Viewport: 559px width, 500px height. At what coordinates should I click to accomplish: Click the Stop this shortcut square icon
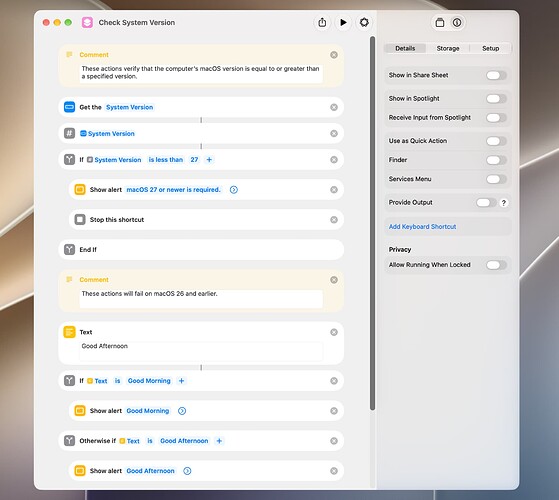pyautogui.click(x=80, y=220)
